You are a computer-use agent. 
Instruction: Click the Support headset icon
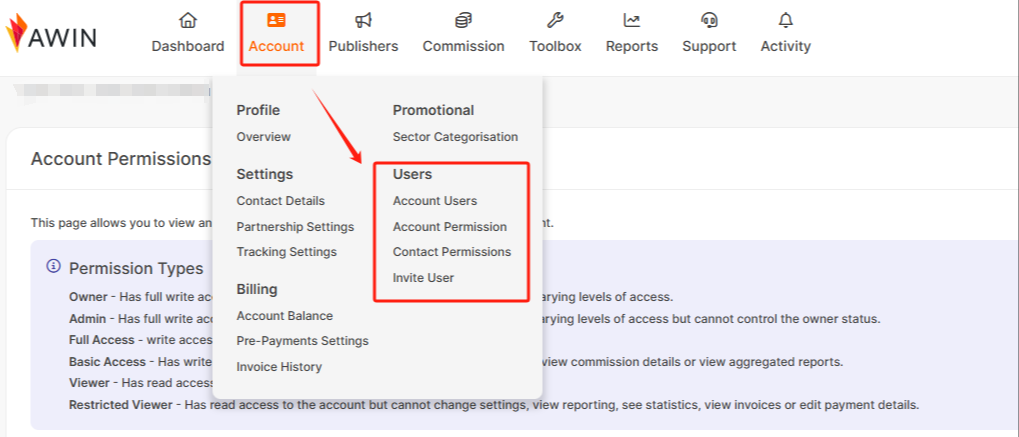point(709,21)
